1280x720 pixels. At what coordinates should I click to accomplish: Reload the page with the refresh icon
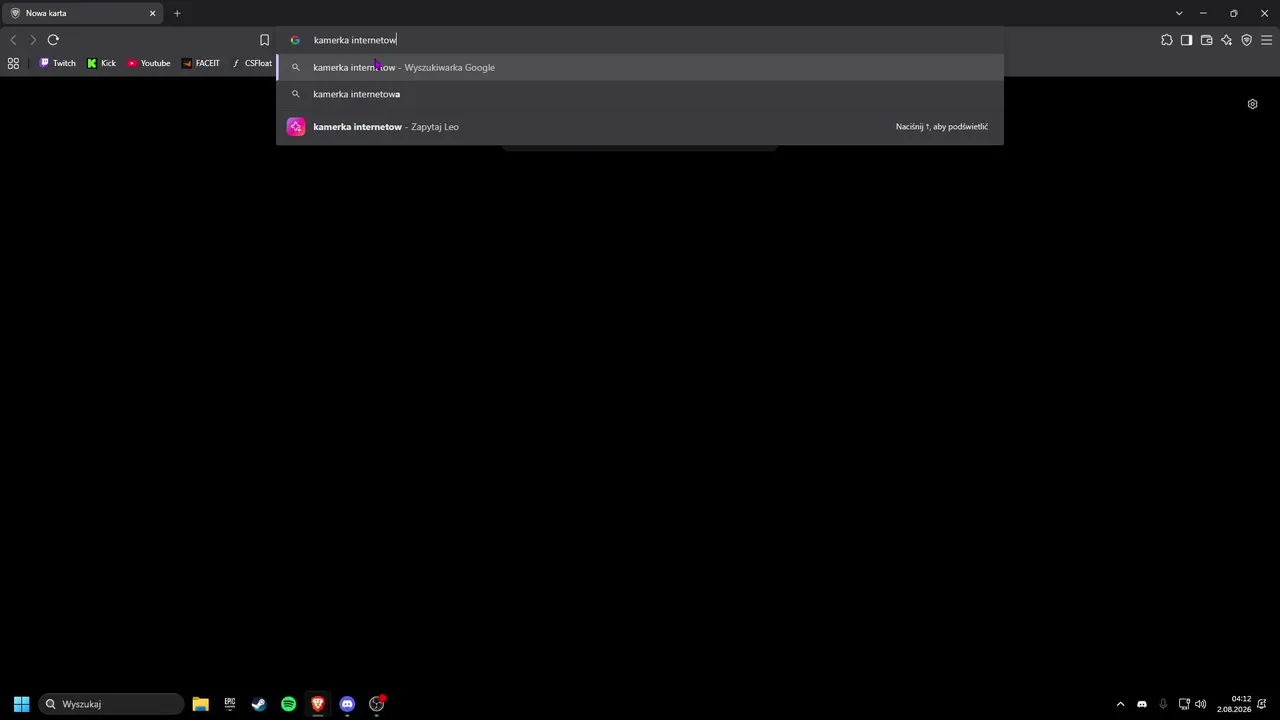coord(53,40)
